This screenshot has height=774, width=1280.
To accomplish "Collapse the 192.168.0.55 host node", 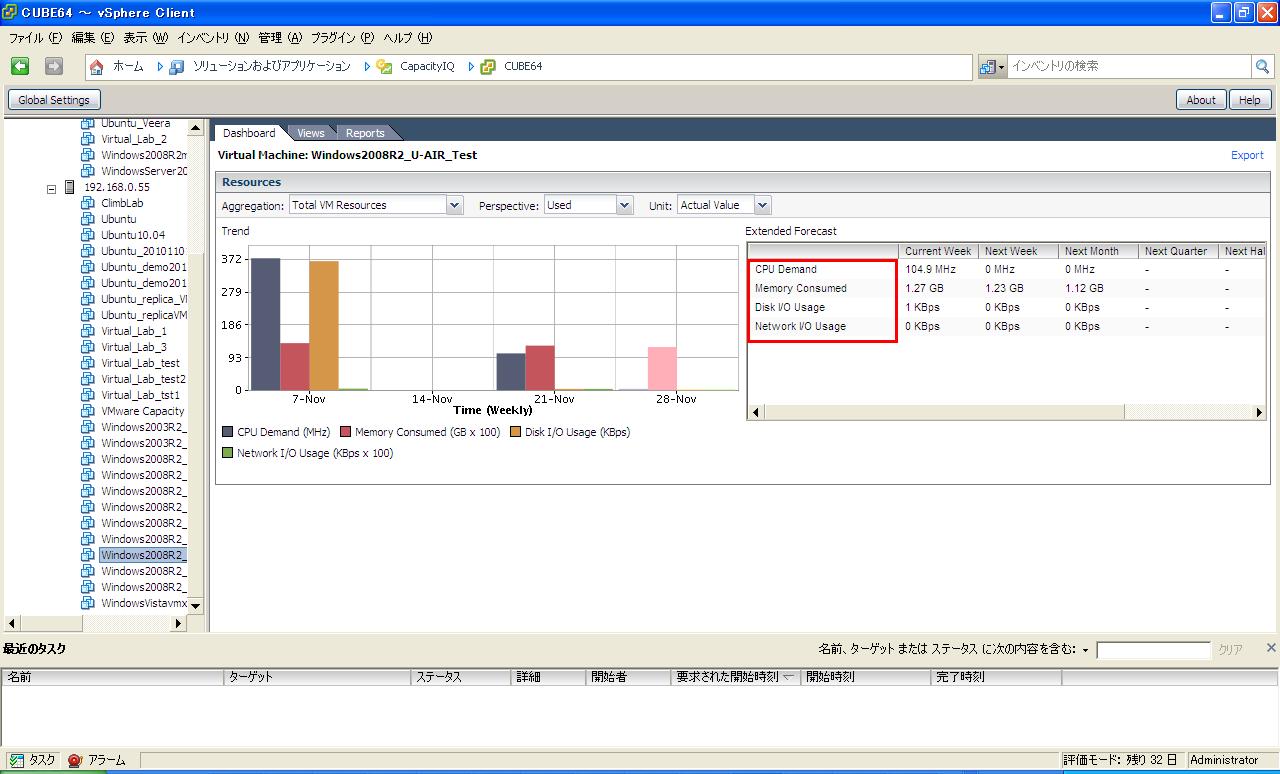I will [52, 188].
